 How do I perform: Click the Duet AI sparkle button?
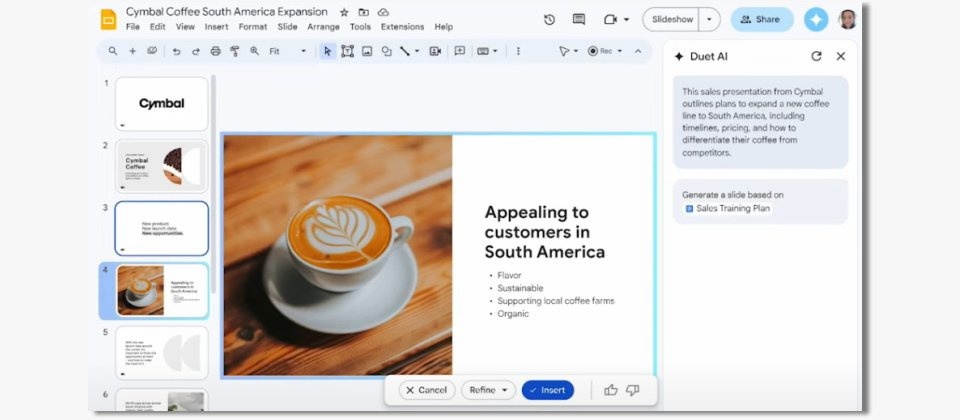816,19
